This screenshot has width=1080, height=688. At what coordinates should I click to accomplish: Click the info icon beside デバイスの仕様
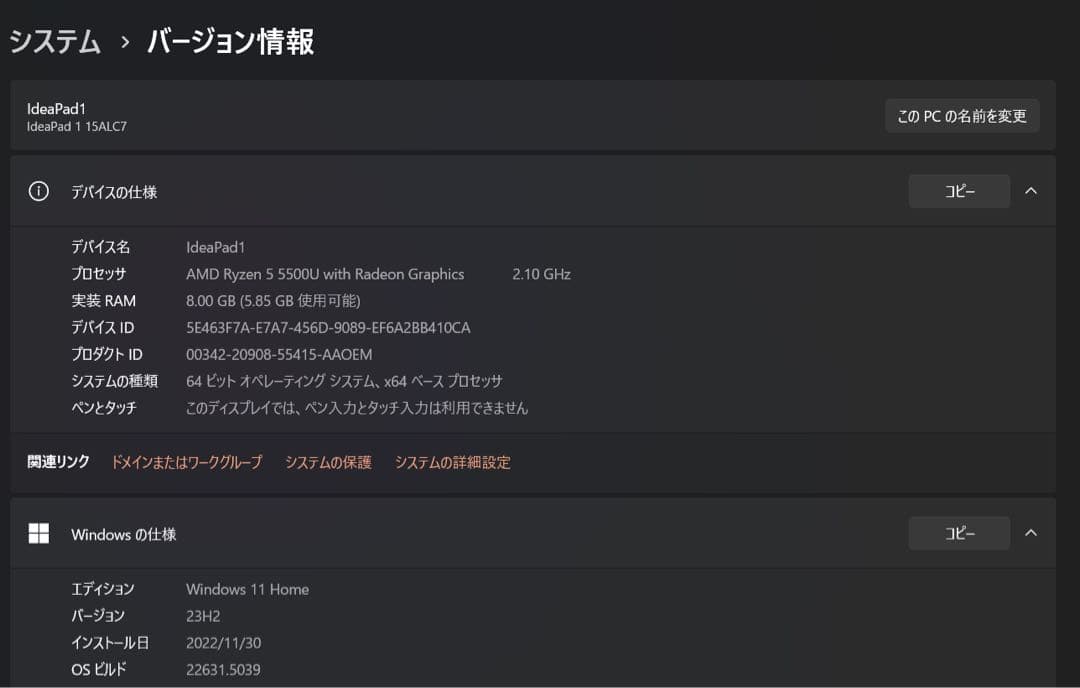(x=38, y=191)
